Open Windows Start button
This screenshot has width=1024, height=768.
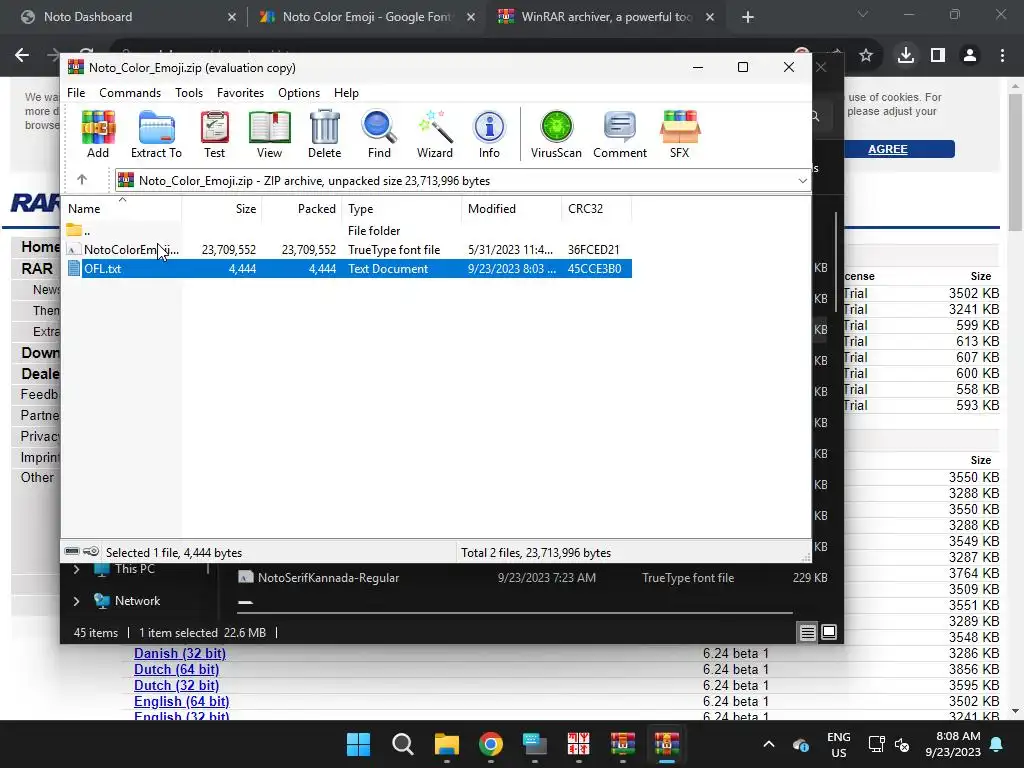click(x=358, y=744)
